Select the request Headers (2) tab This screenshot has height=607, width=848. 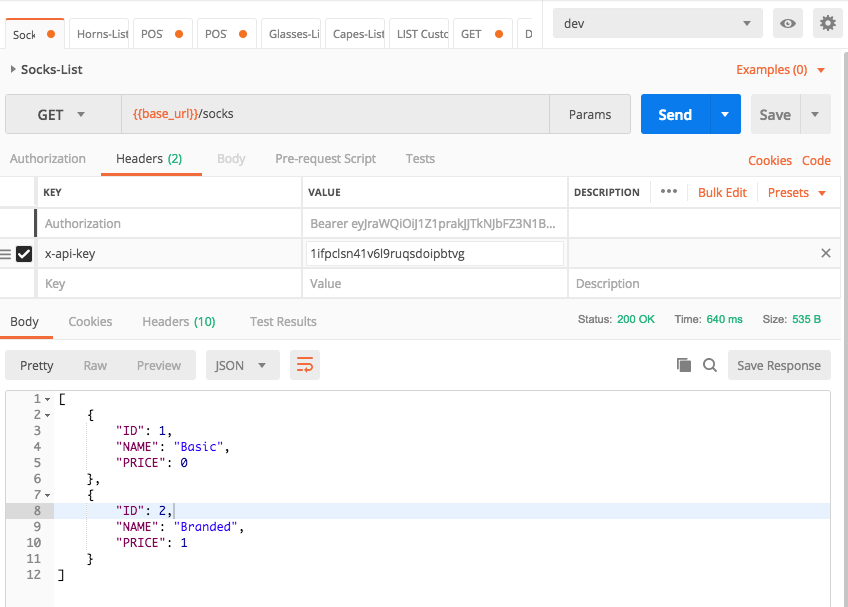pos(149,159)
